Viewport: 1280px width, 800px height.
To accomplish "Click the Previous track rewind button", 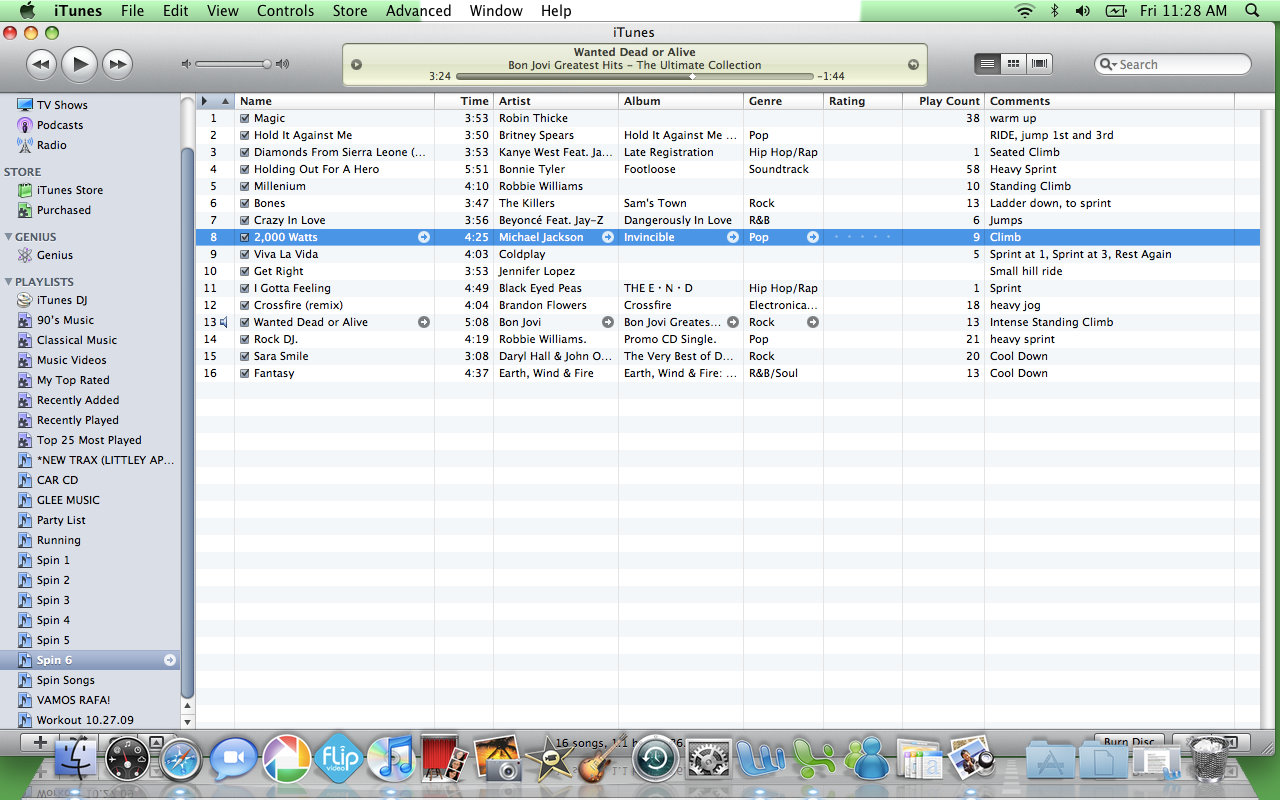I will [x=41, y=64].
